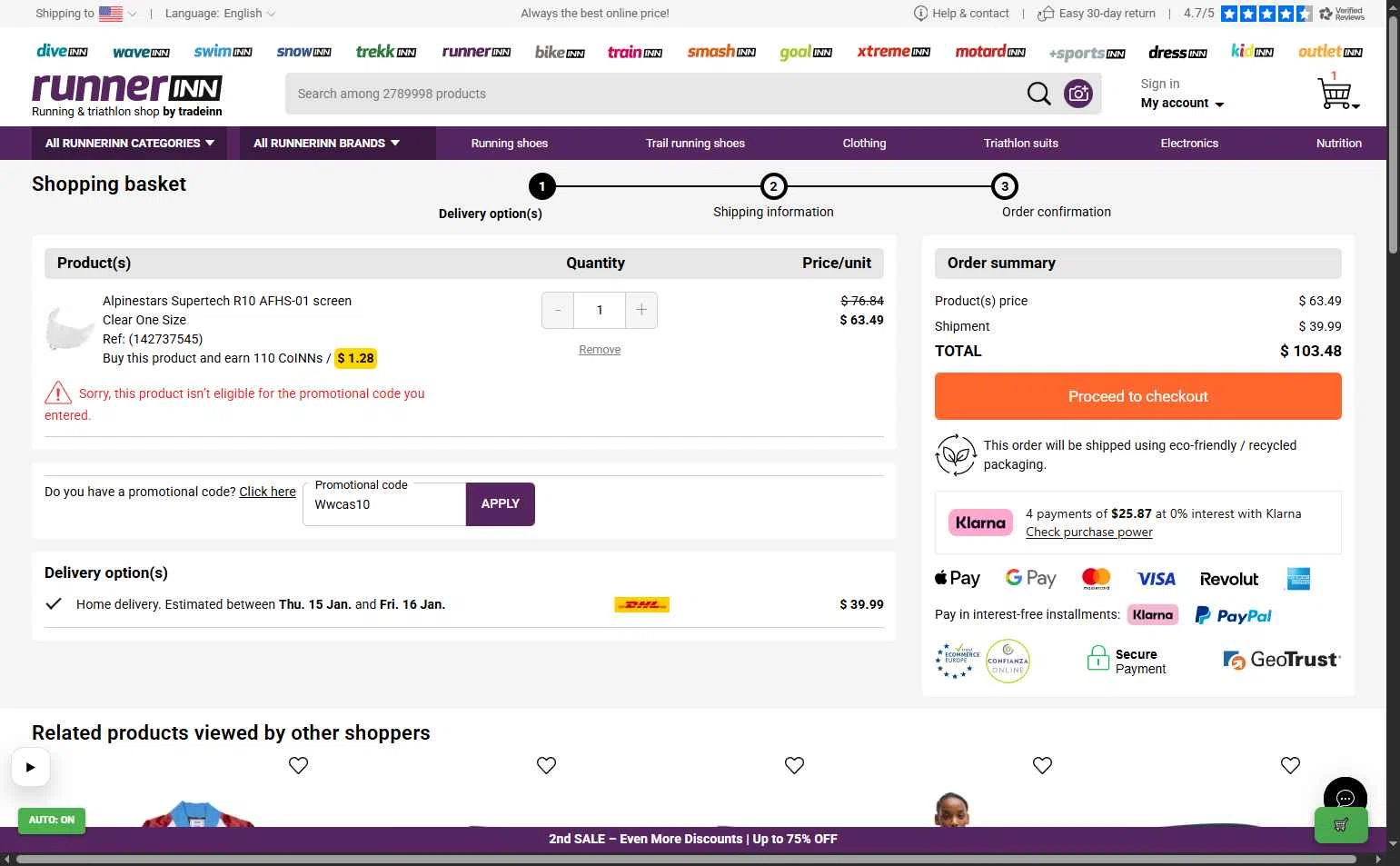Open Help & contact link

961,14
